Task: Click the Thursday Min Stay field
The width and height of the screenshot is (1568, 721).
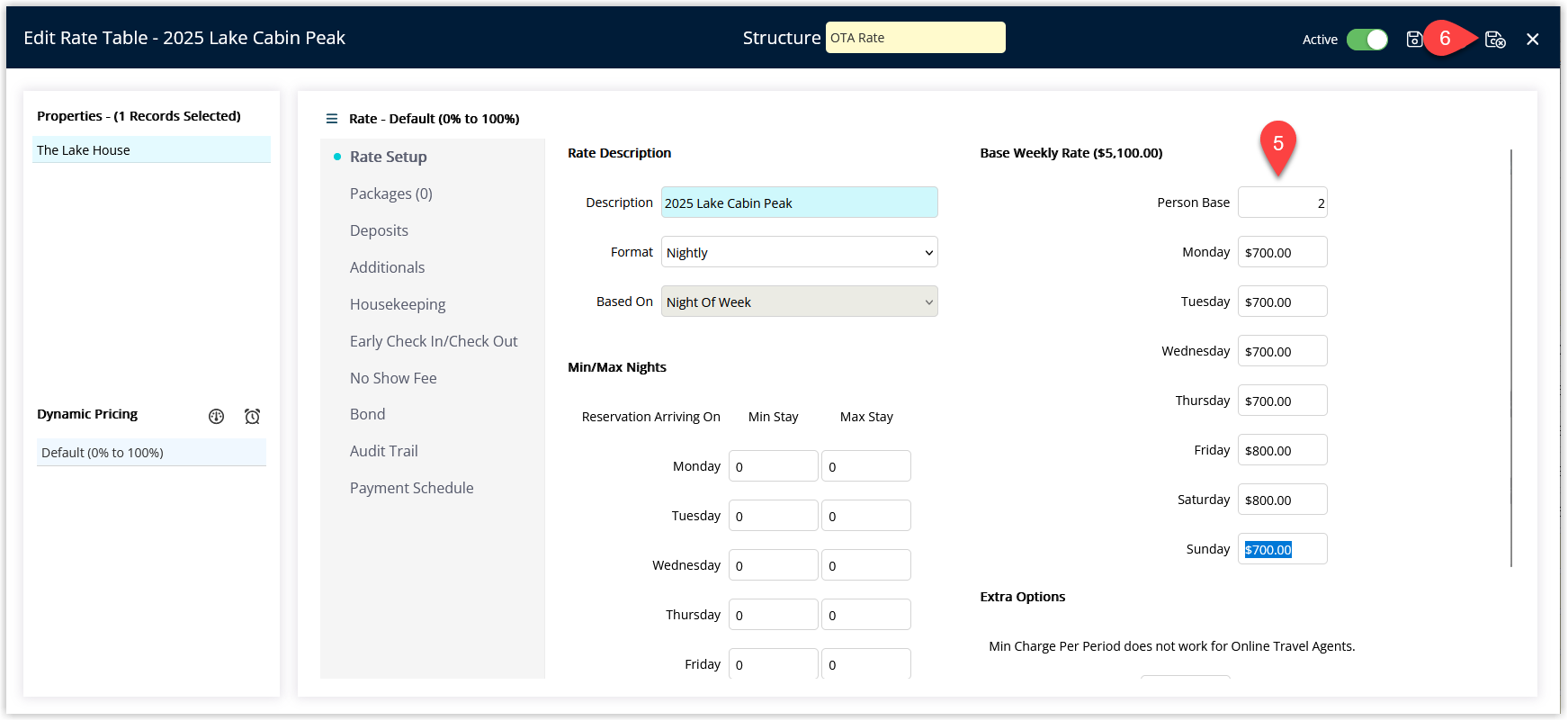Action: (x=774, y=615)
